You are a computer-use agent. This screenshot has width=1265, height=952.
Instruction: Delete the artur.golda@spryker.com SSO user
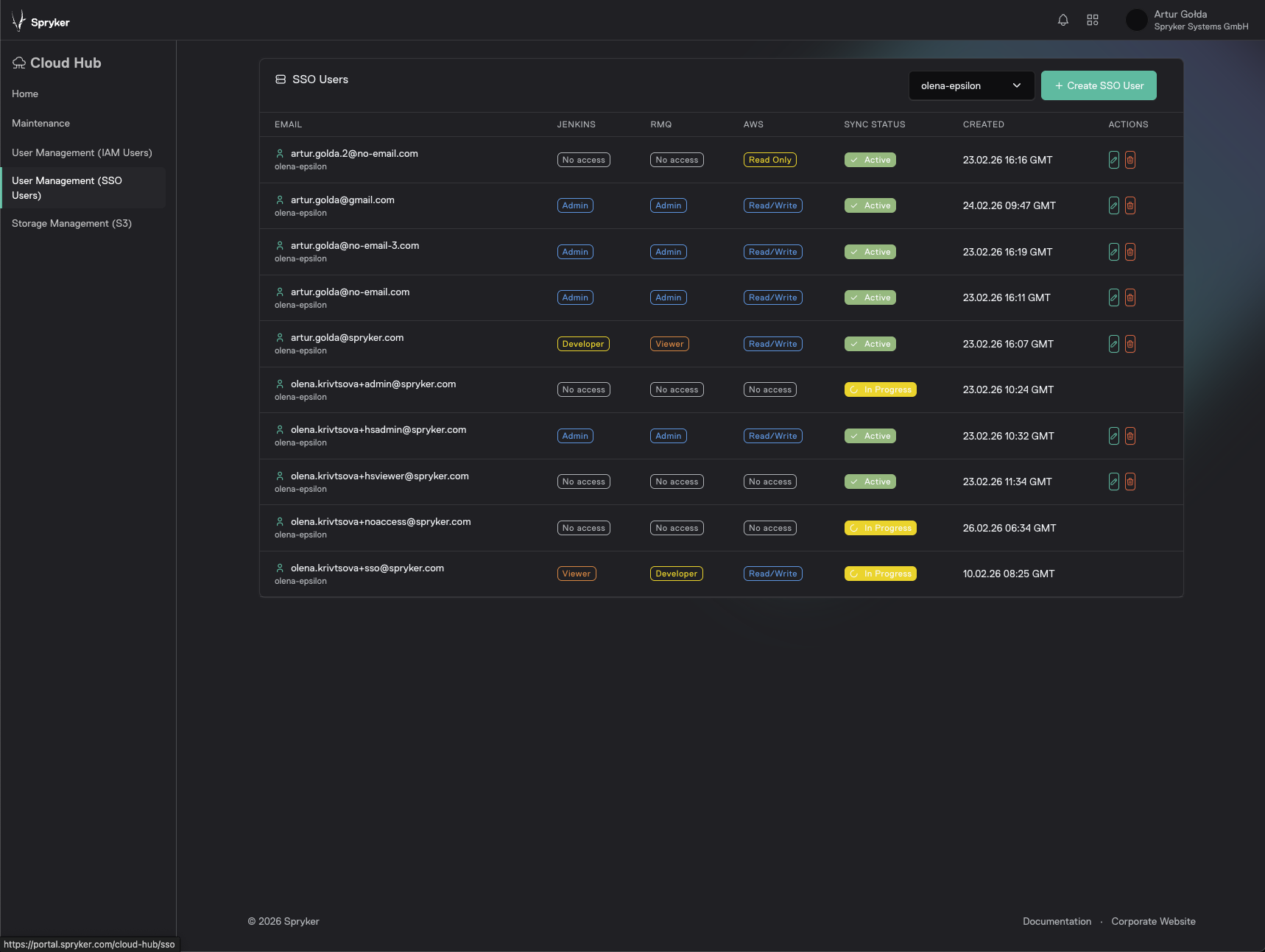pos(1130,344)
